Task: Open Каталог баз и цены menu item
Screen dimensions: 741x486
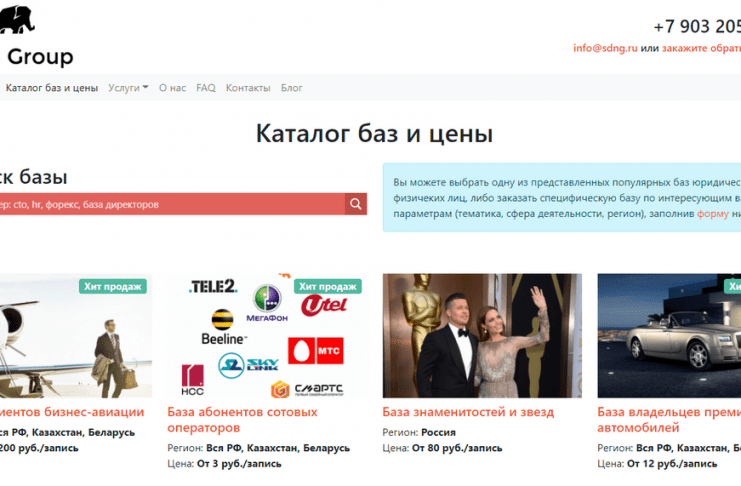Action: click(x=52, y=88)
